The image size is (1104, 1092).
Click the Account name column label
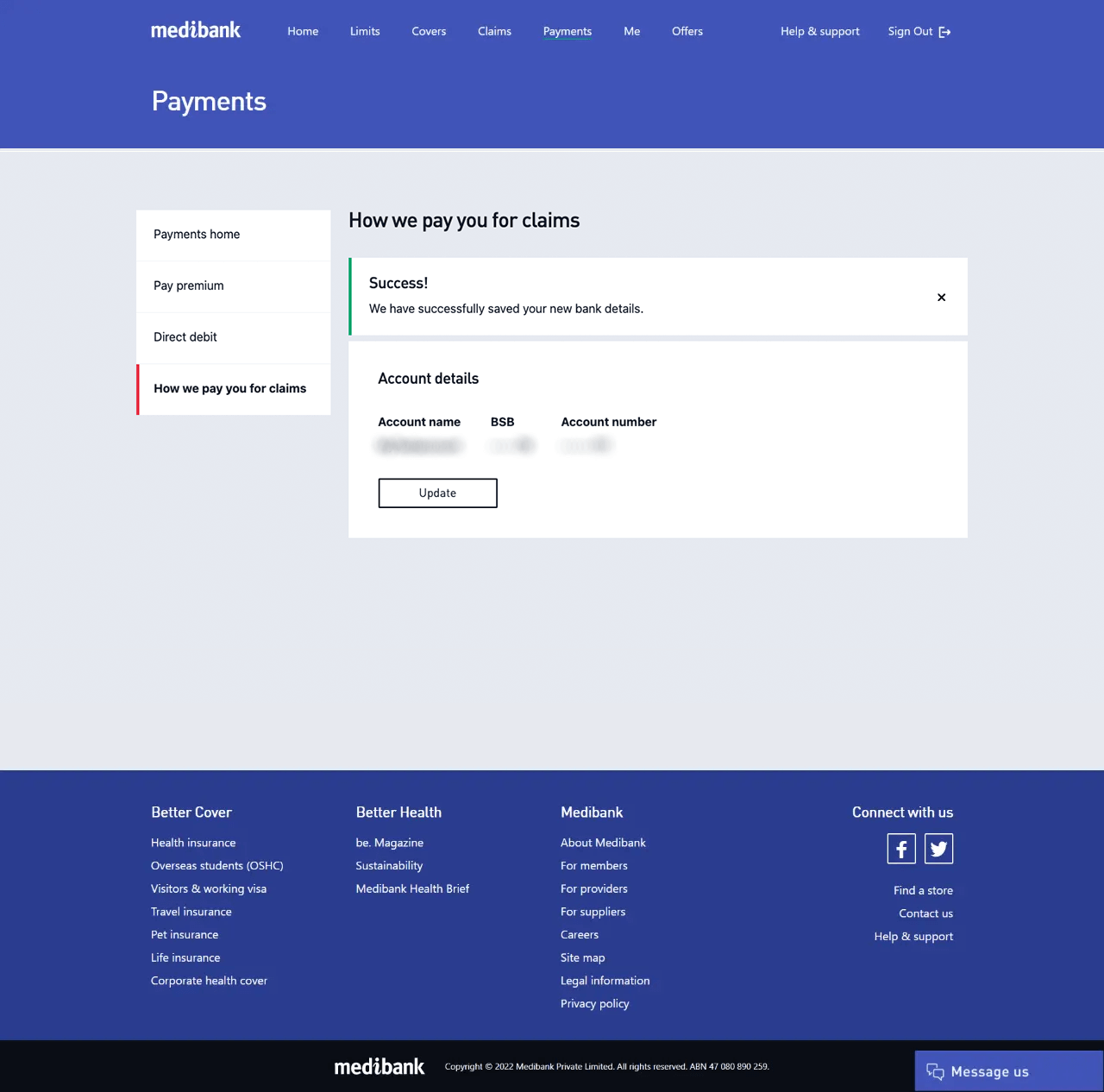click(x=419, y=422)
